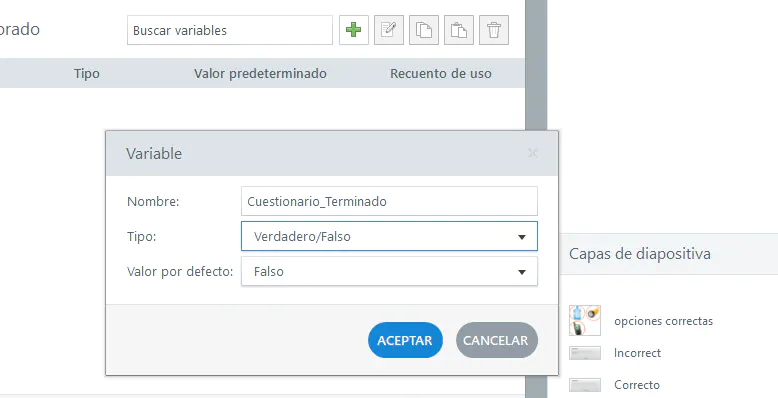Click the Buscar variables search field
Image resolution: width=778 pixels, height=398 pixels.
tap(230, 30)
